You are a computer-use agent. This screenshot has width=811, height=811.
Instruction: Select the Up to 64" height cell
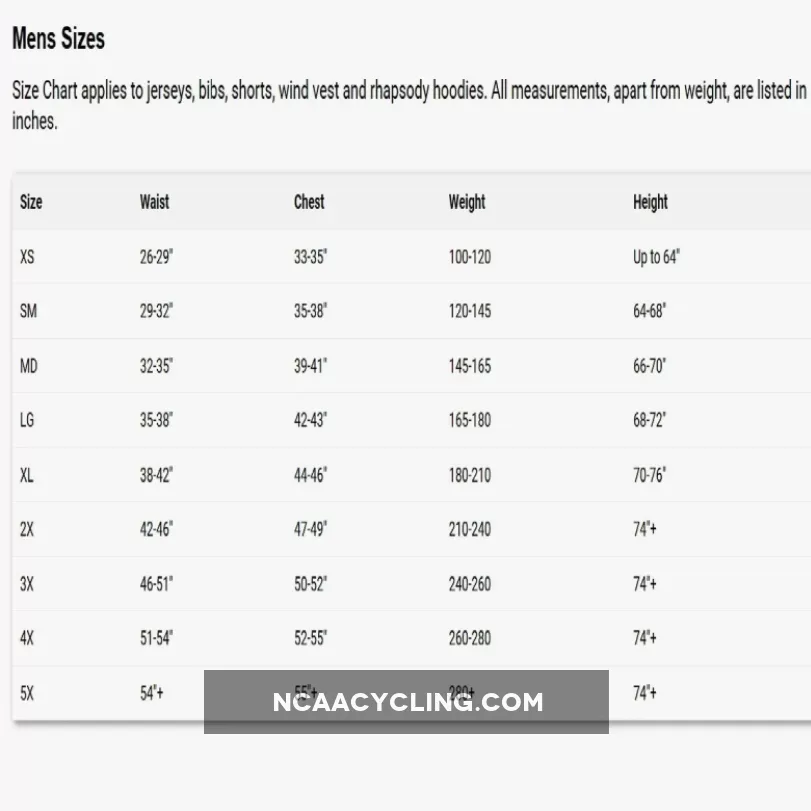coord(656,257)
